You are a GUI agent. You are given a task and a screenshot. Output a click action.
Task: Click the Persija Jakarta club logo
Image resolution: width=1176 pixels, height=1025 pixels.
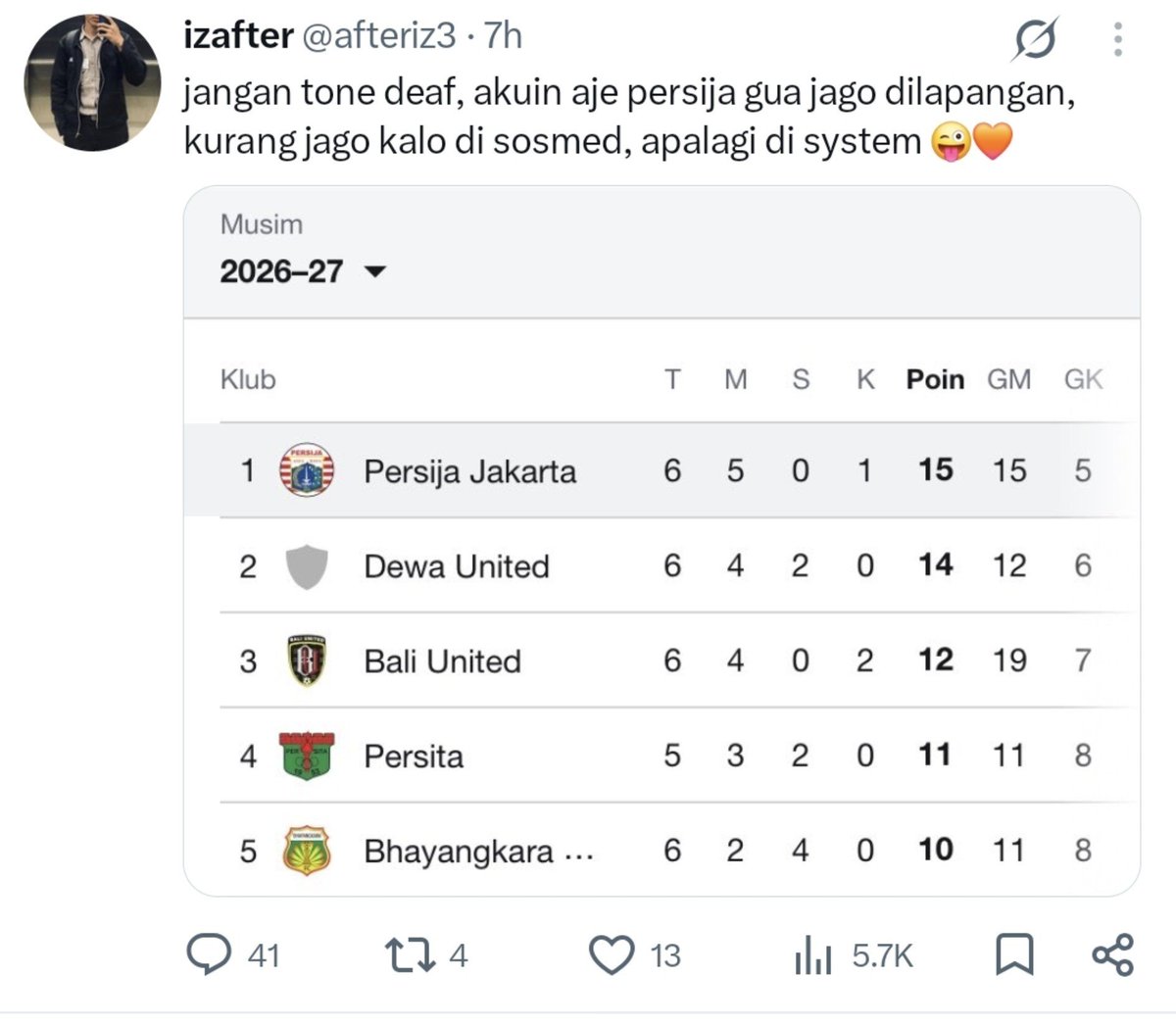pos(307,470)
